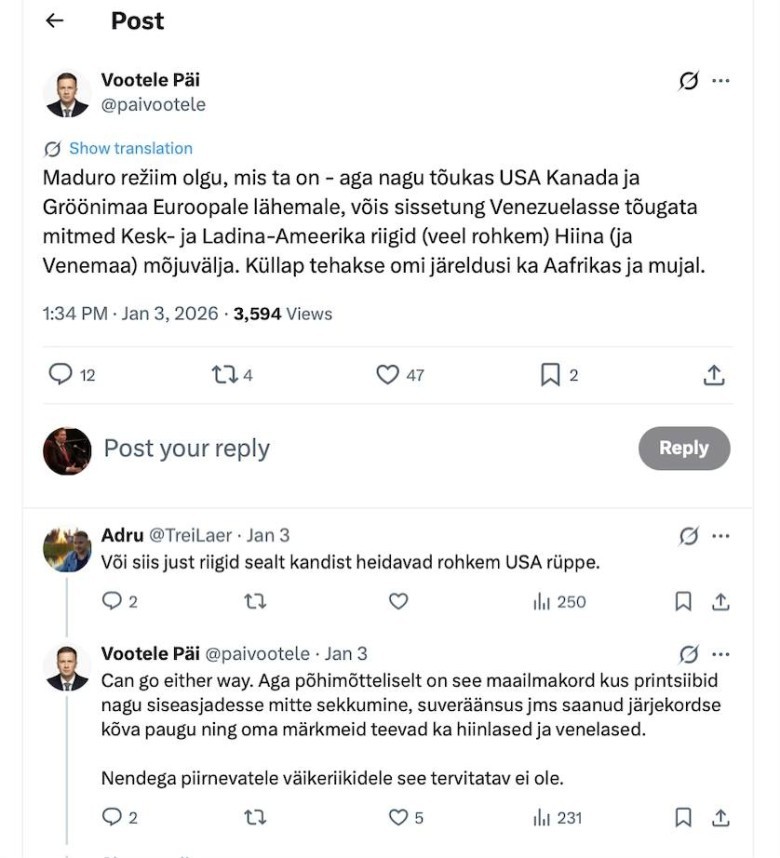
Task: Open the more options menu on Adru's reply
Action: coord(721,536)
